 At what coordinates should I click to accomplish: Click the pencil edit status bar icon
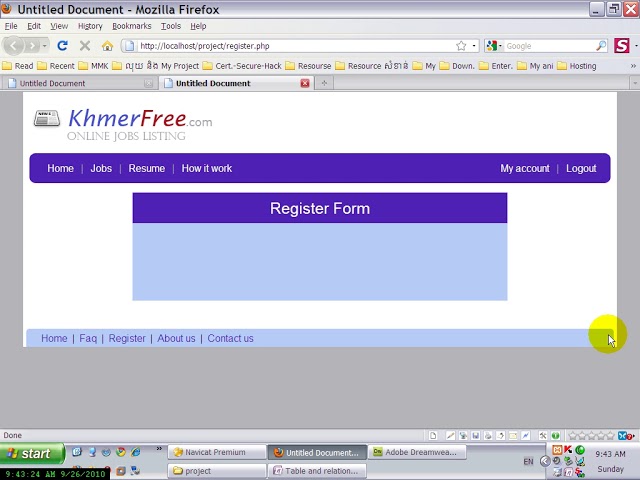[450, 436]
